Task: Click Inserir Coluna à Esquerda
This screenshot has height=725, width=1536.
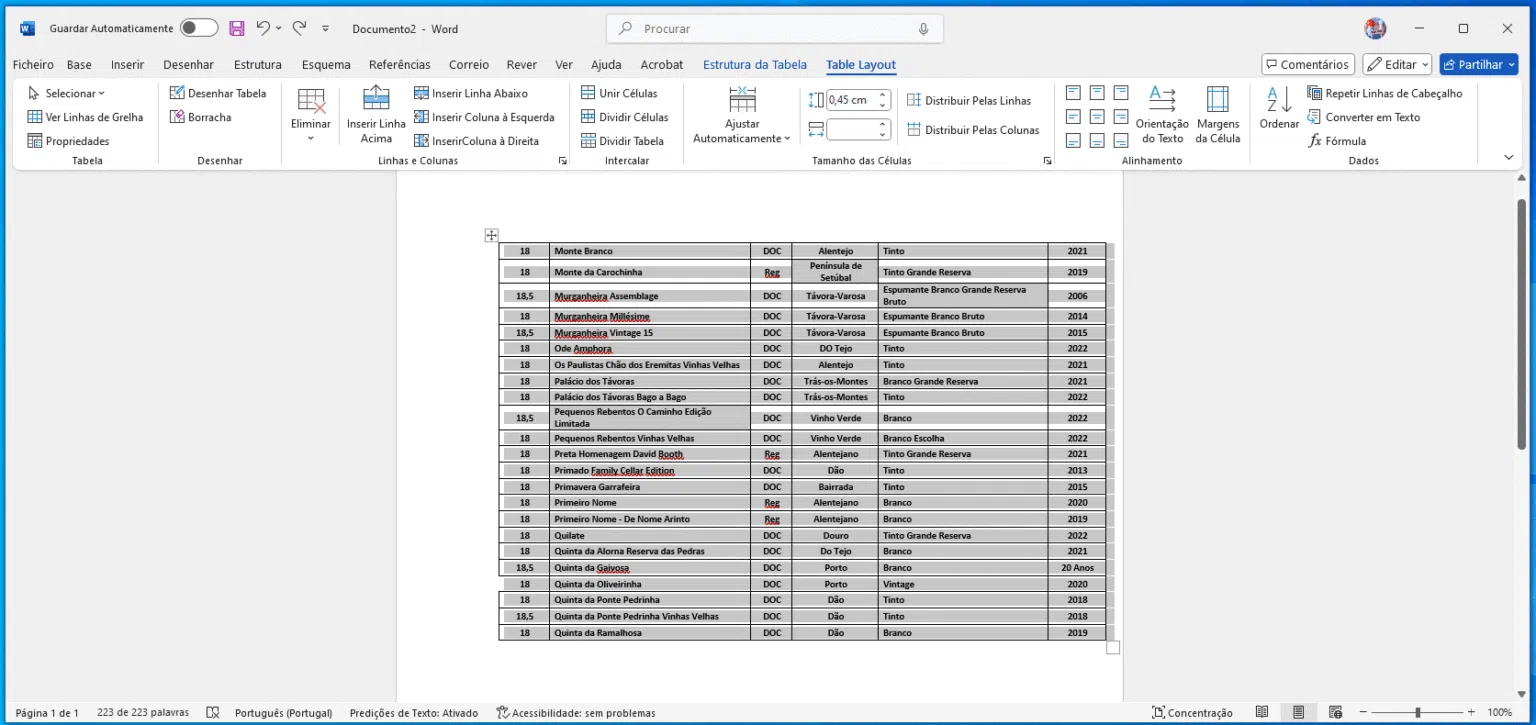Action: [x=484, y=117]
